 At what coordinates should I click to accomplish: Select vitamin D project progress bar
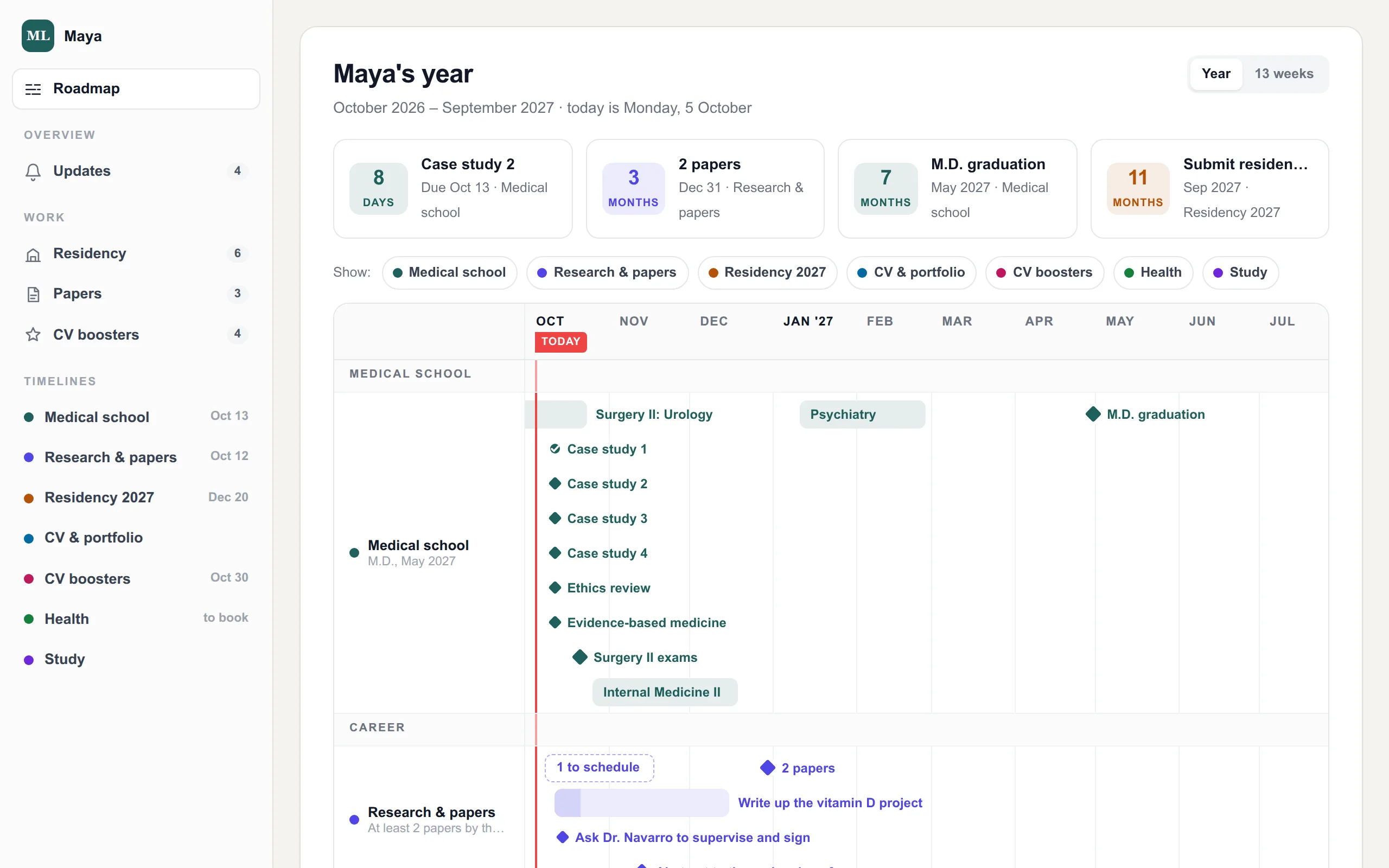click(x=641, y=802)
